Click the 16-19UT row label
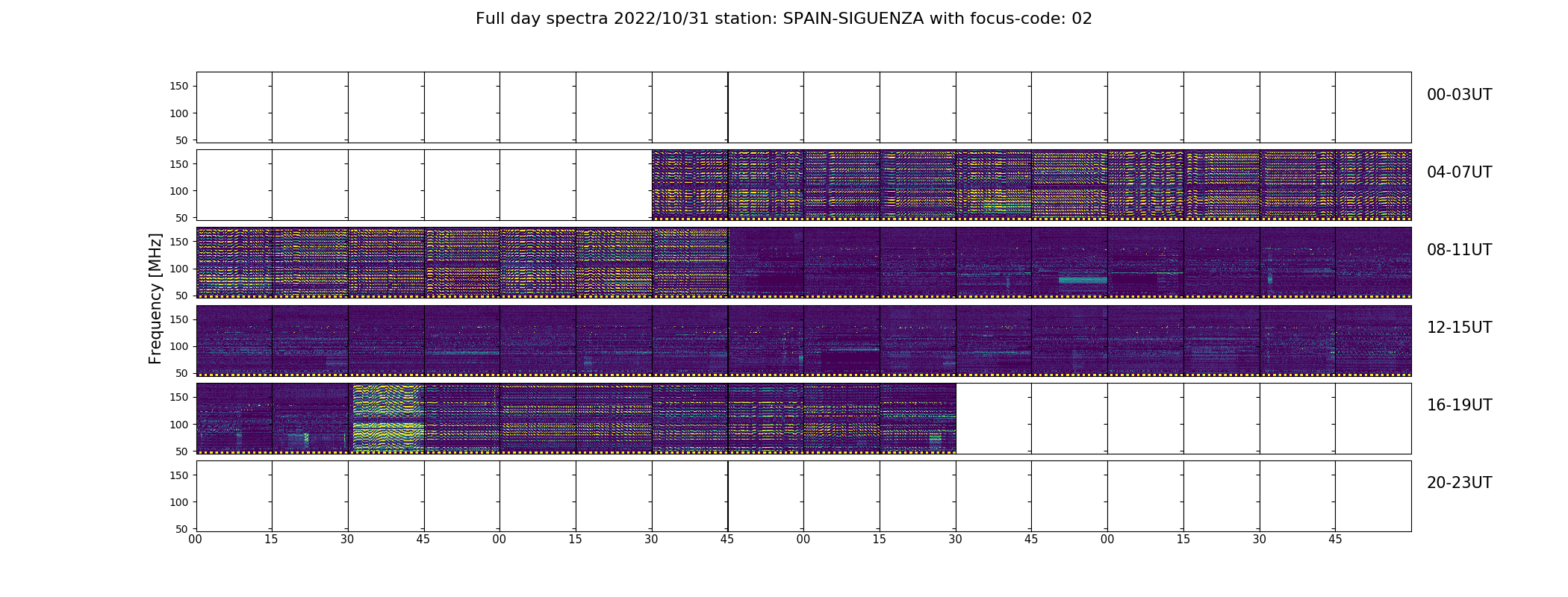The height and width of the screenshot is (597, 1568). click(x=1459, y=405)
